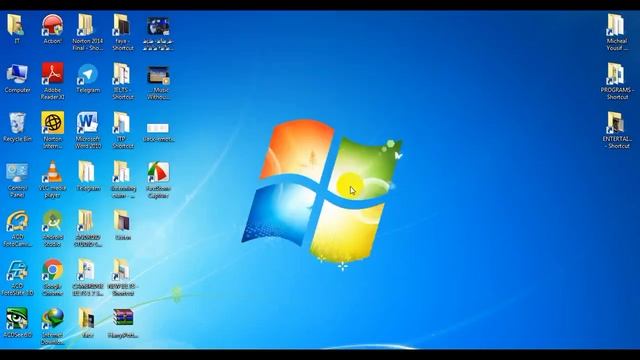
Task: Select the Telegram paper-plane app shortcut
Action: (x=88, y=78)
